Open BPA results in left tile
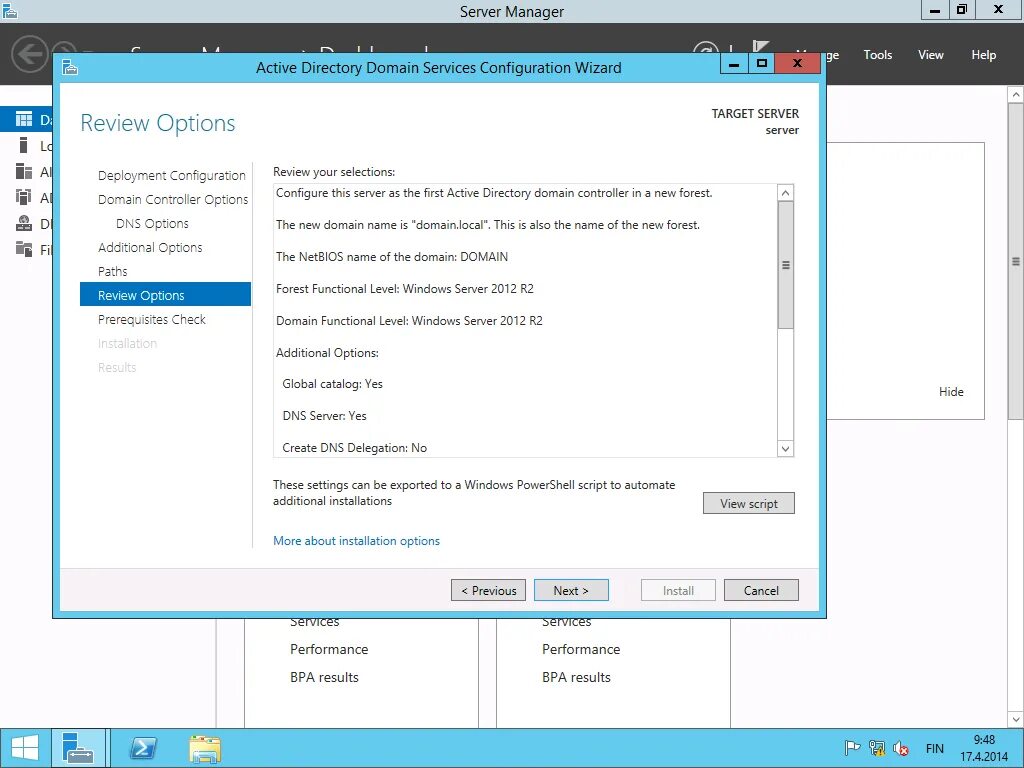The height and width of the screenshot is (768, 1024). [x=324, y=677]
